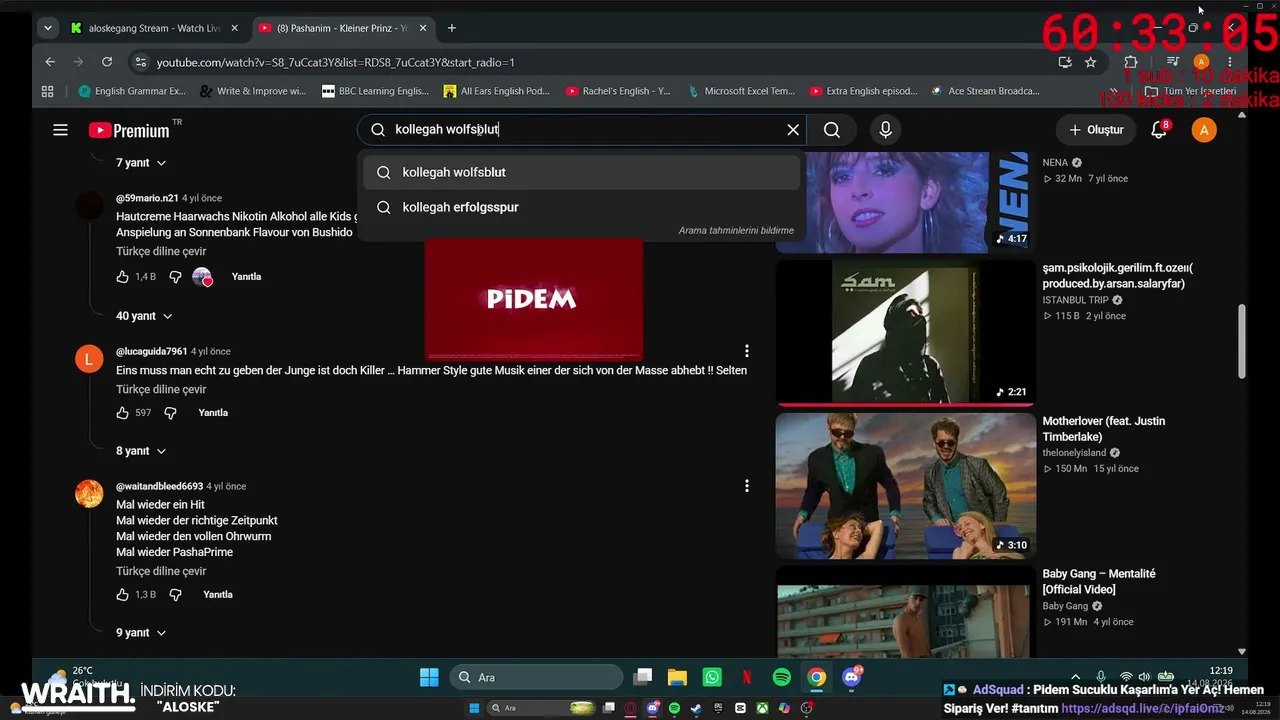Open options menu for @lucaguida7961's comment
1280x720 pixels.
tap(746, 351)
